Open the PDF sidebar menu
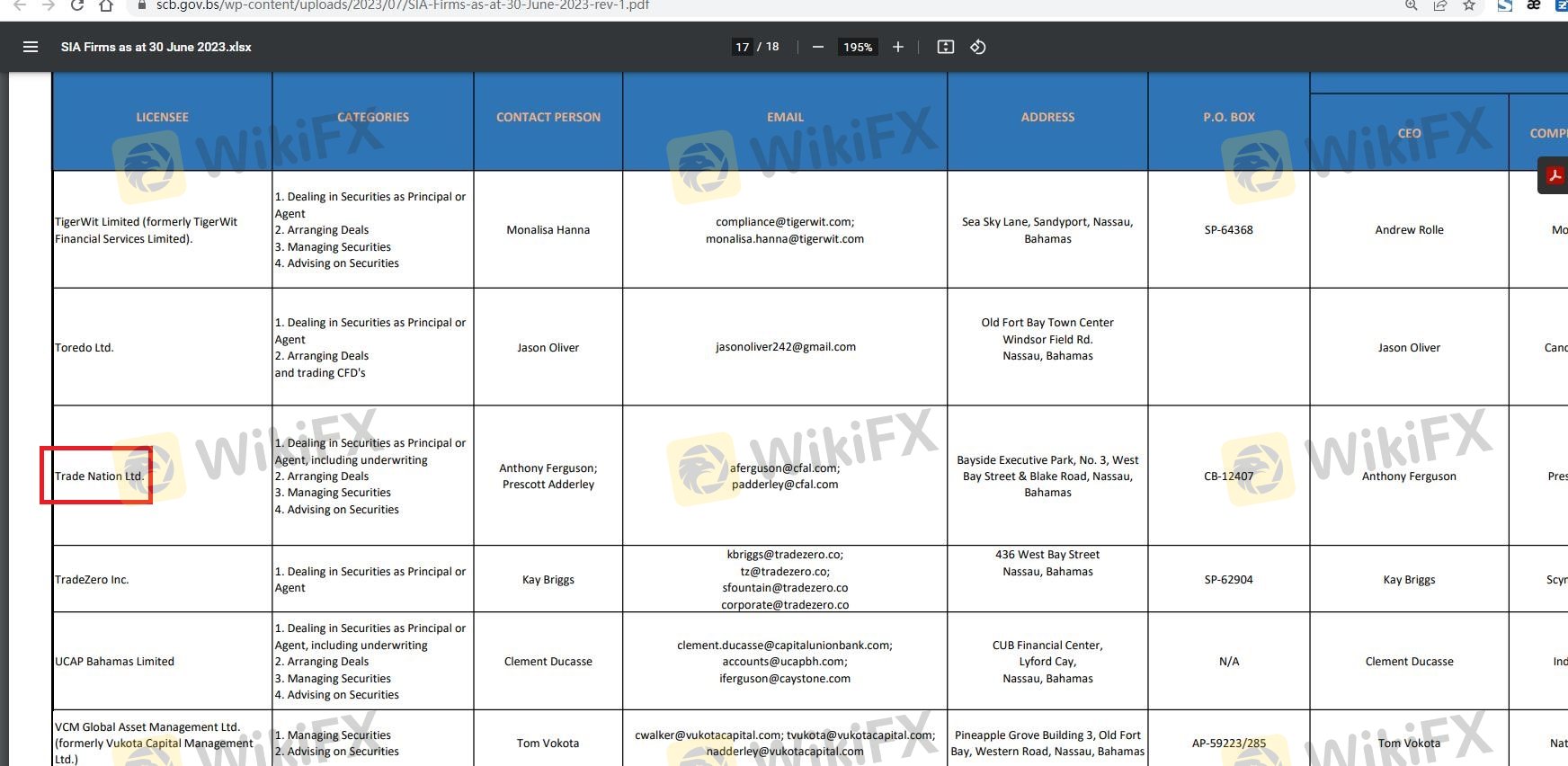The height and width of the screenshot is (766, 1568). coord(31,47)
